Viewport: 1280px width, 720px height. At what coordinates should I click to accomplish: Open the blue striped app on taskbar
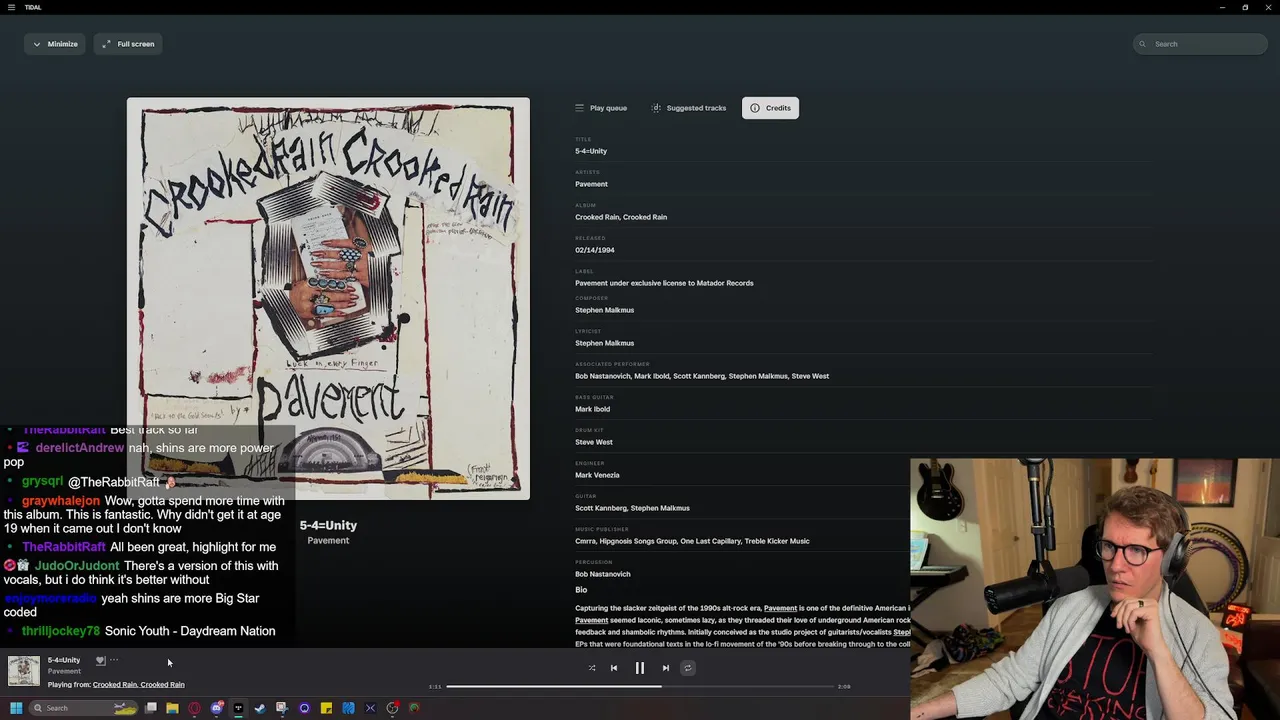[x=348, y=708]
